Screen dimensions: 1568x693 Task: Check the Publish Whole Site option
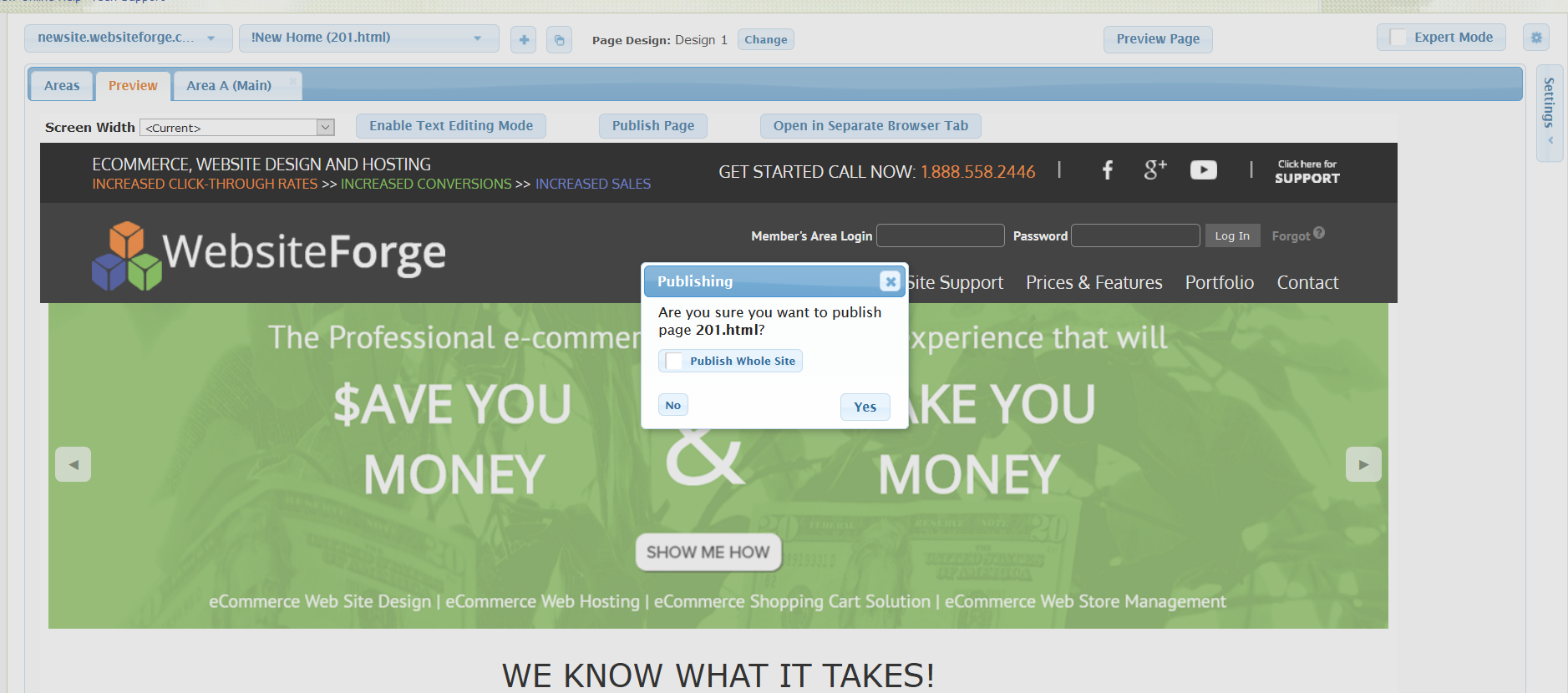click(673, 361)
